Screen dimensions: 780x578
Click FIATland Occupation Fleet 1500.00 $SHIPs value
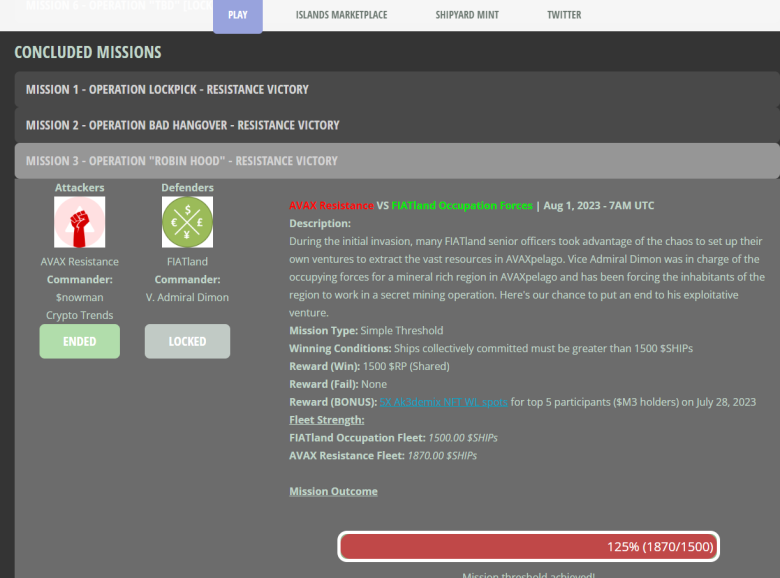click(463, 438)
